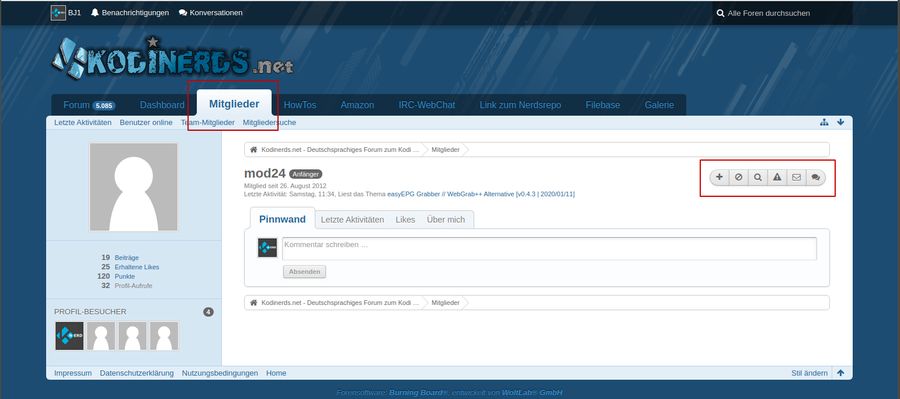Click the speech bubble icon beside Konversationen
Image resolution: width=900 pixels, height=399 pixels.
click(x=183, y=13)
